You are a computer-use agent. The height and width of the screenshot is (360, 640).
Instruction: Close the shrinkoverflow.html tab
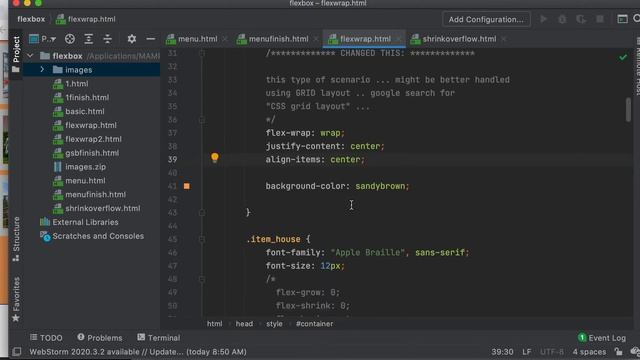(504, 39)
